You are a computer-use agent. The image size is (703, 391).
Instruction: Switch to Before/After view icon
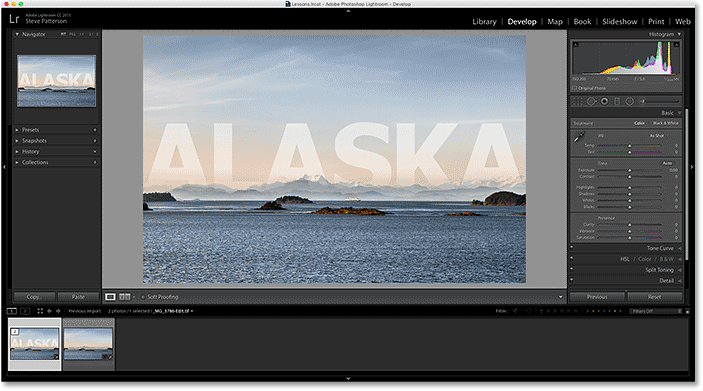point(125,297)
